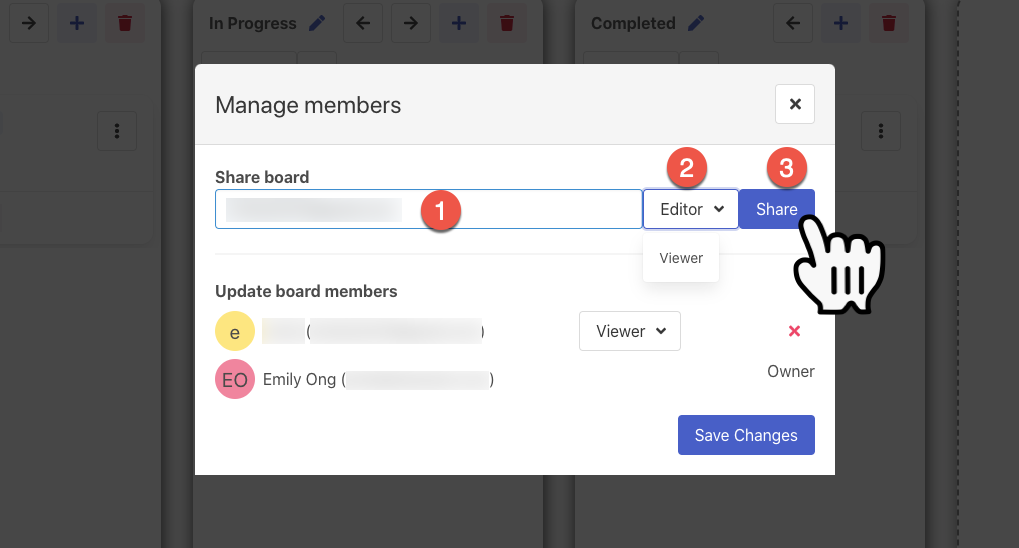
Task: Click the yellow e member avatar
Action: coord(235,331)
